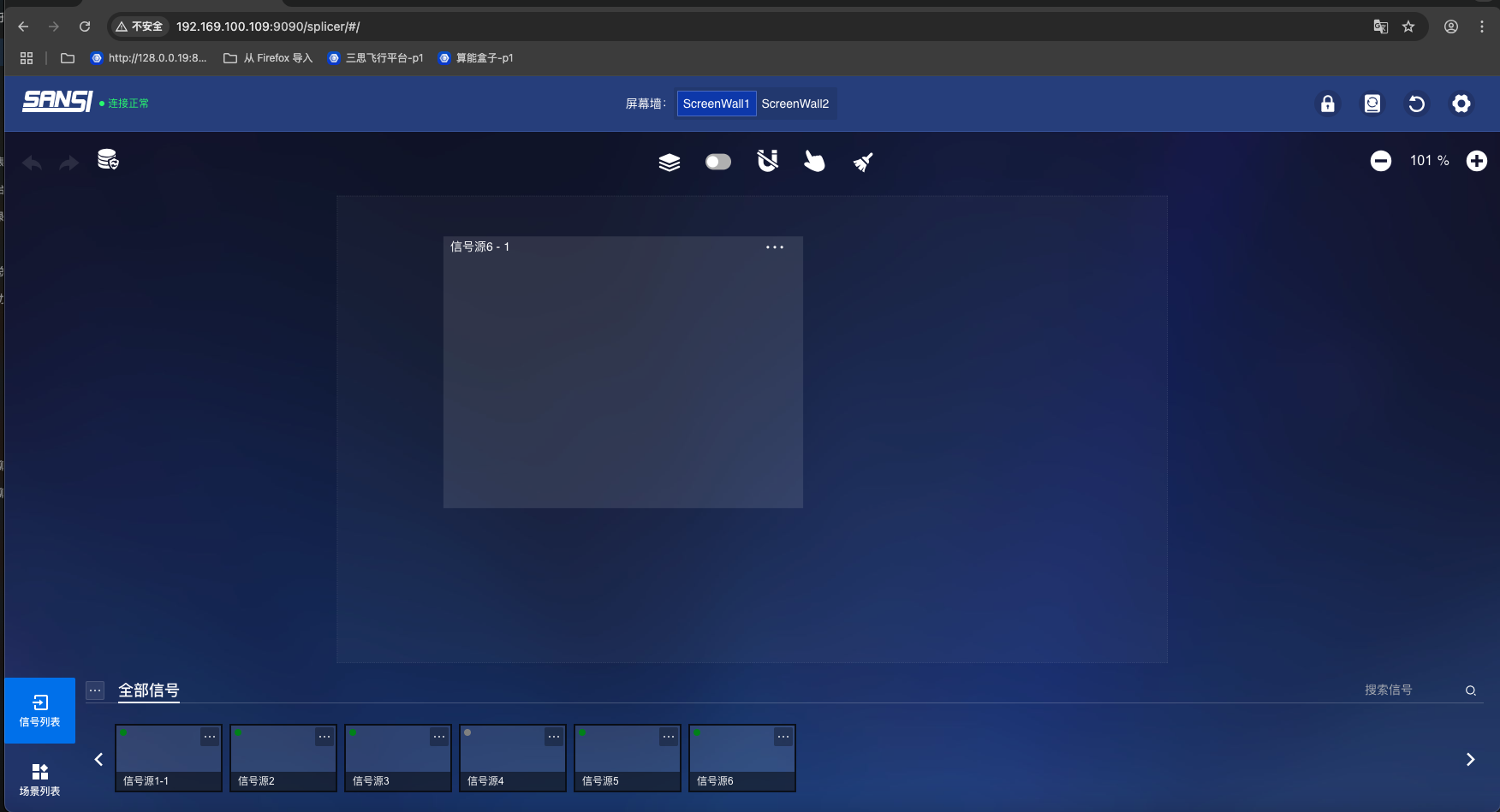The image size is (1500, 812).
Task: Click the SANSI logo
Action: [57, 101]
